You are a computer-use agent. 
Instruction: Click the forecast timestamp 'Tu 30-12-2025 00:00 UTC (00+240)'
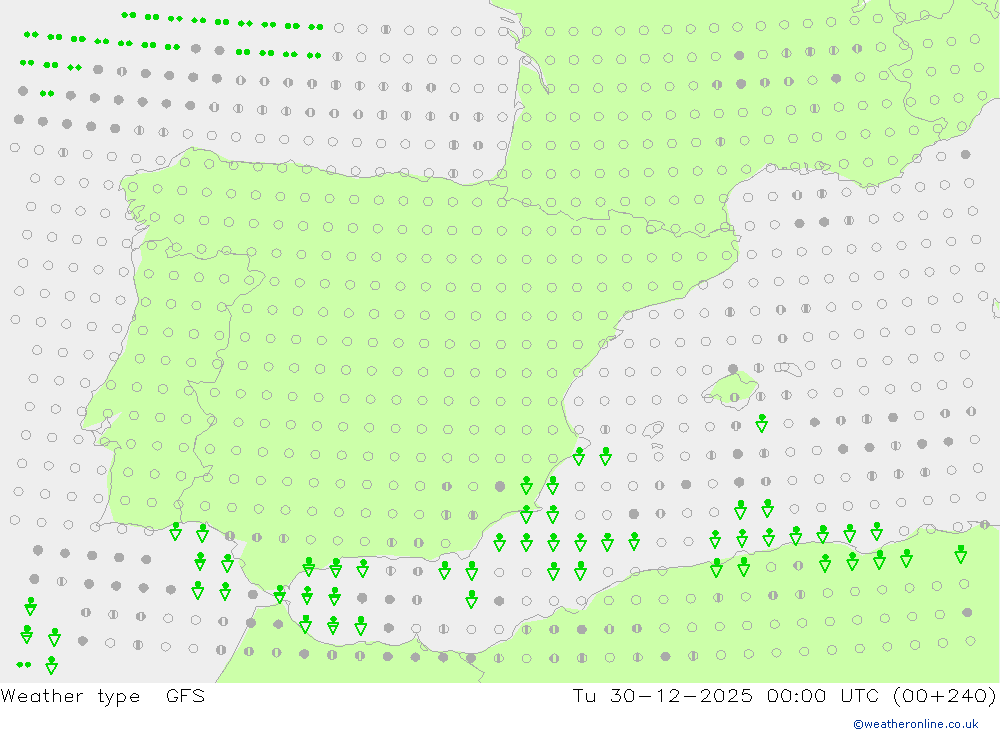[x=784, y=695]
